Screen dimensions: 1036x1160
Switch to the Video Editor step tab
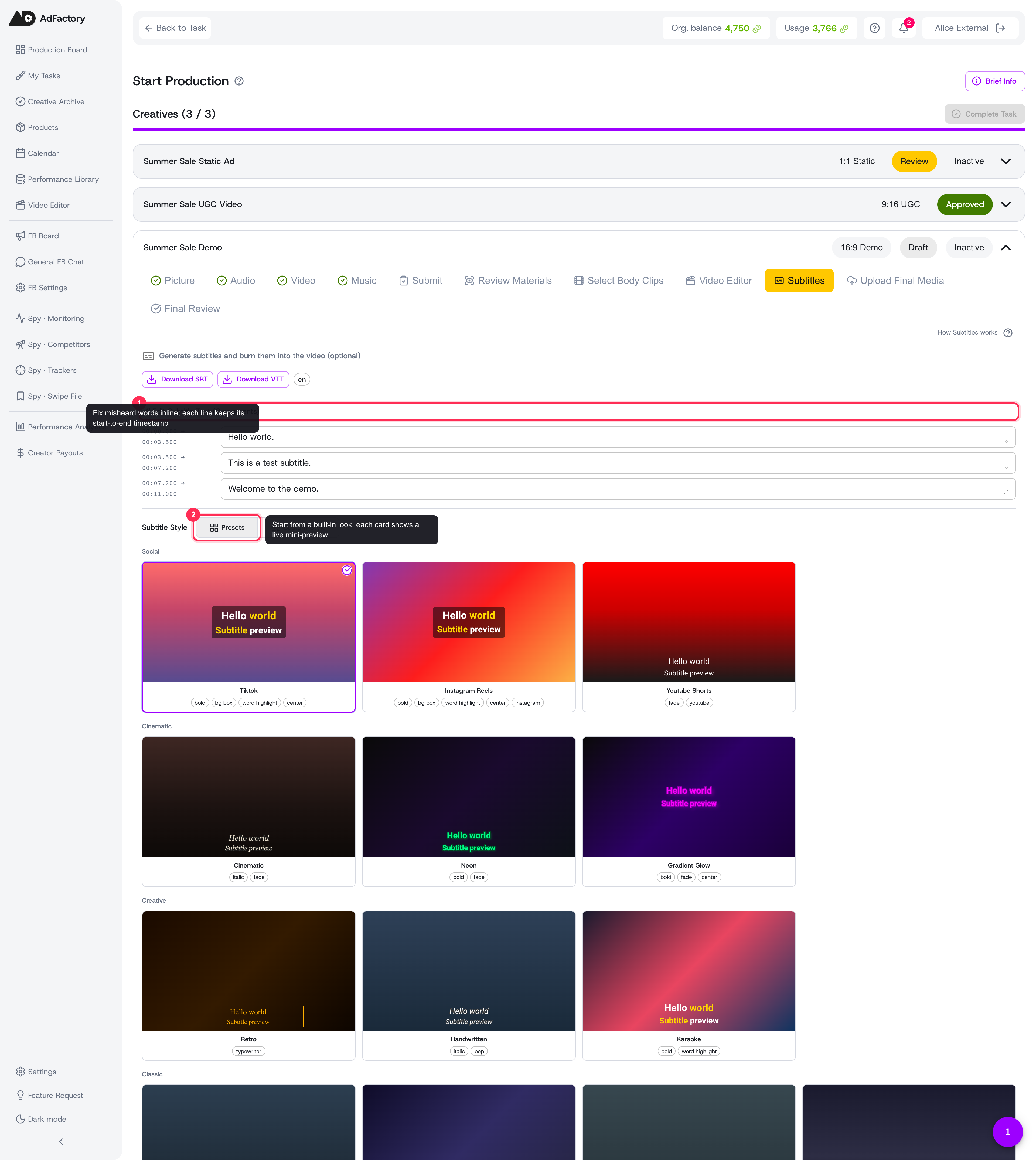[719, 281]
